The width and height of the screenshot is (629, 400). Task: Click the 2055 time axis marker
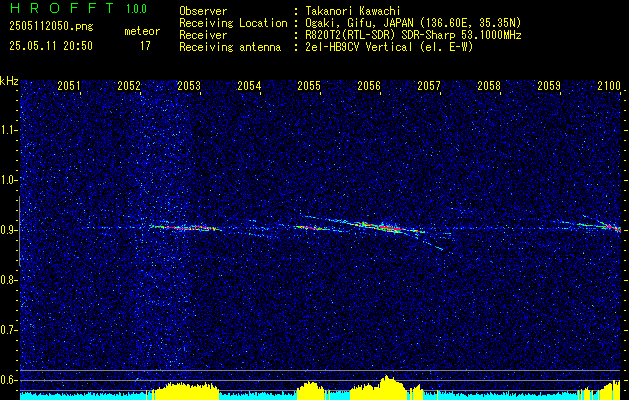click(x=309, y=86)
